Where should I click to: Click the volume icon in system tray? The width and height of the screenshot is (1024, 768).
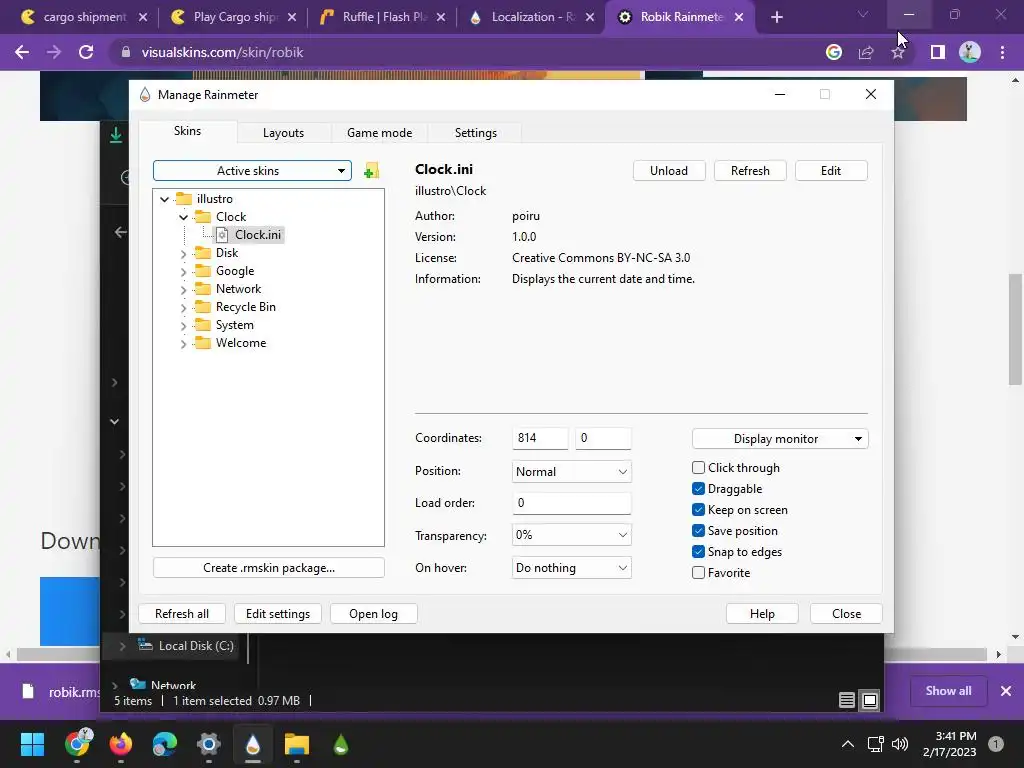point(900,744)
